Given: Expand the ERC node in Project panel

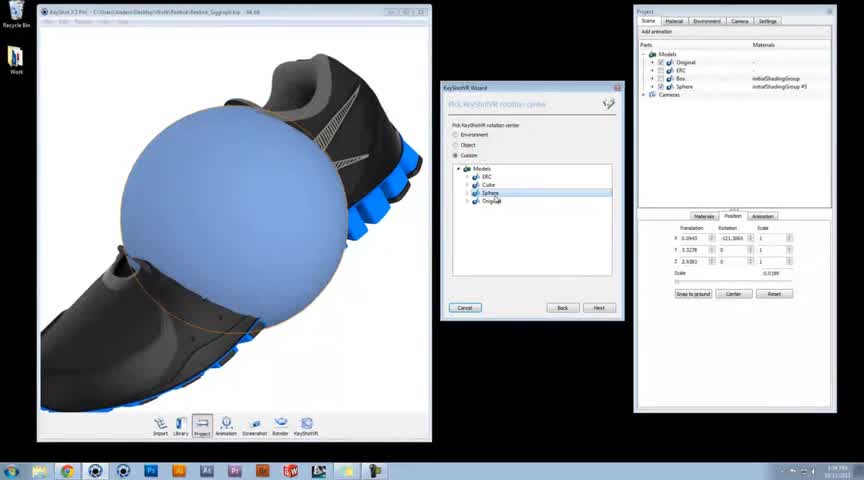Looking at the screenshot, I should pyautogui.click(x=652, y=71).
